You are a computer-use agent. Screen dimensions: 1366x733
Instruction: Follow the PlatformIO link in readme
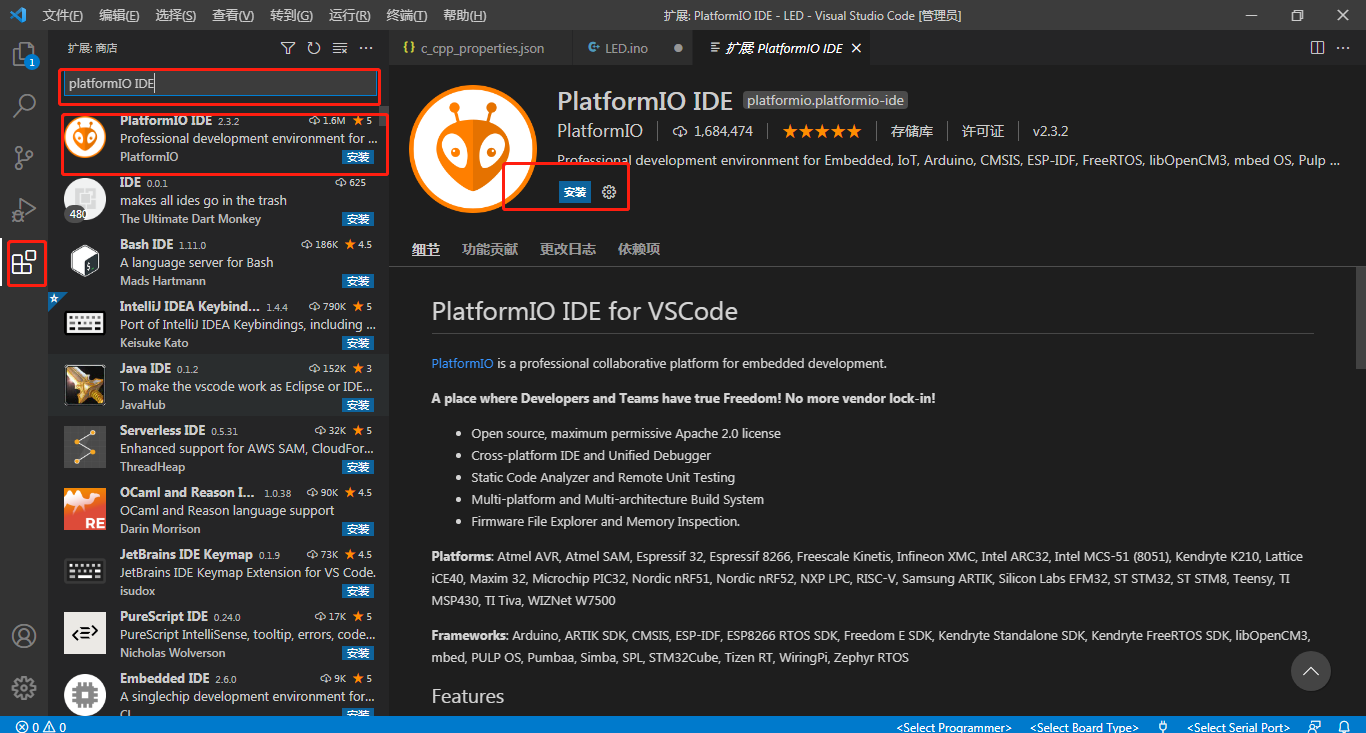click(x=462, y=363)
